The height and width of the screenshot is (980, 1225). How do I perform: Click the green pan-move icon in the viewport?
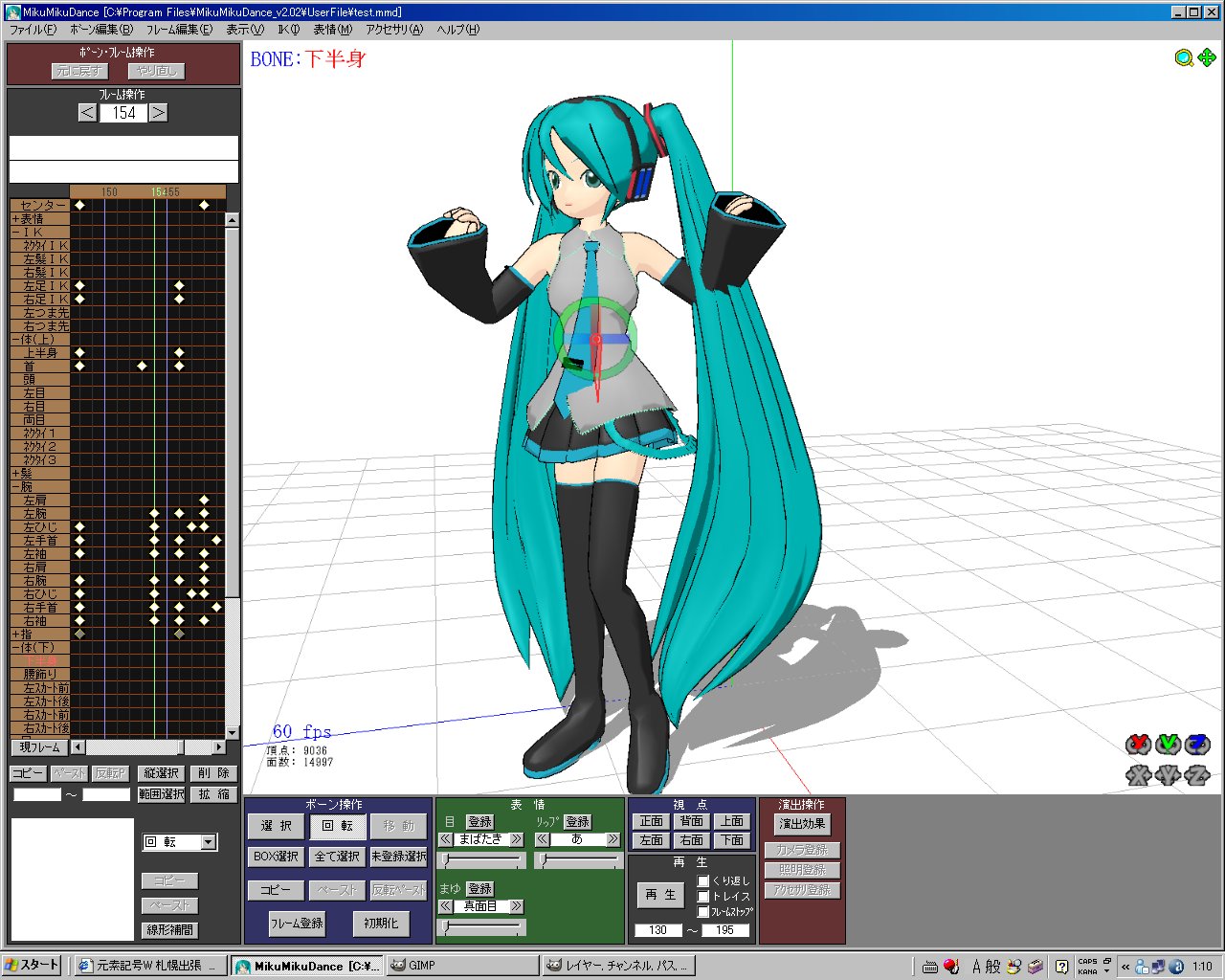pyautogui.click(x=1207, y=58)
